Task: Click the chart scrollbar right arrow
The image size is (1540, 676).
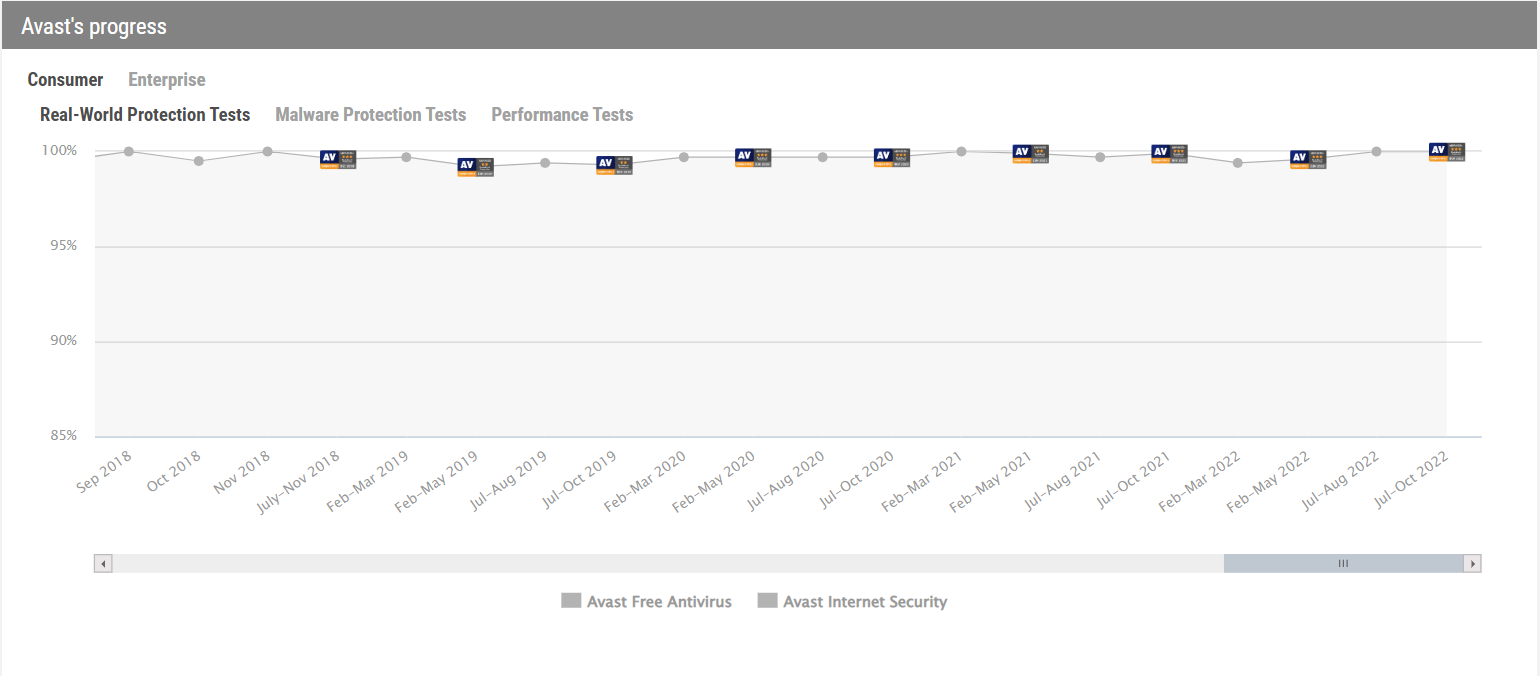Action: tap(1471, 564)
